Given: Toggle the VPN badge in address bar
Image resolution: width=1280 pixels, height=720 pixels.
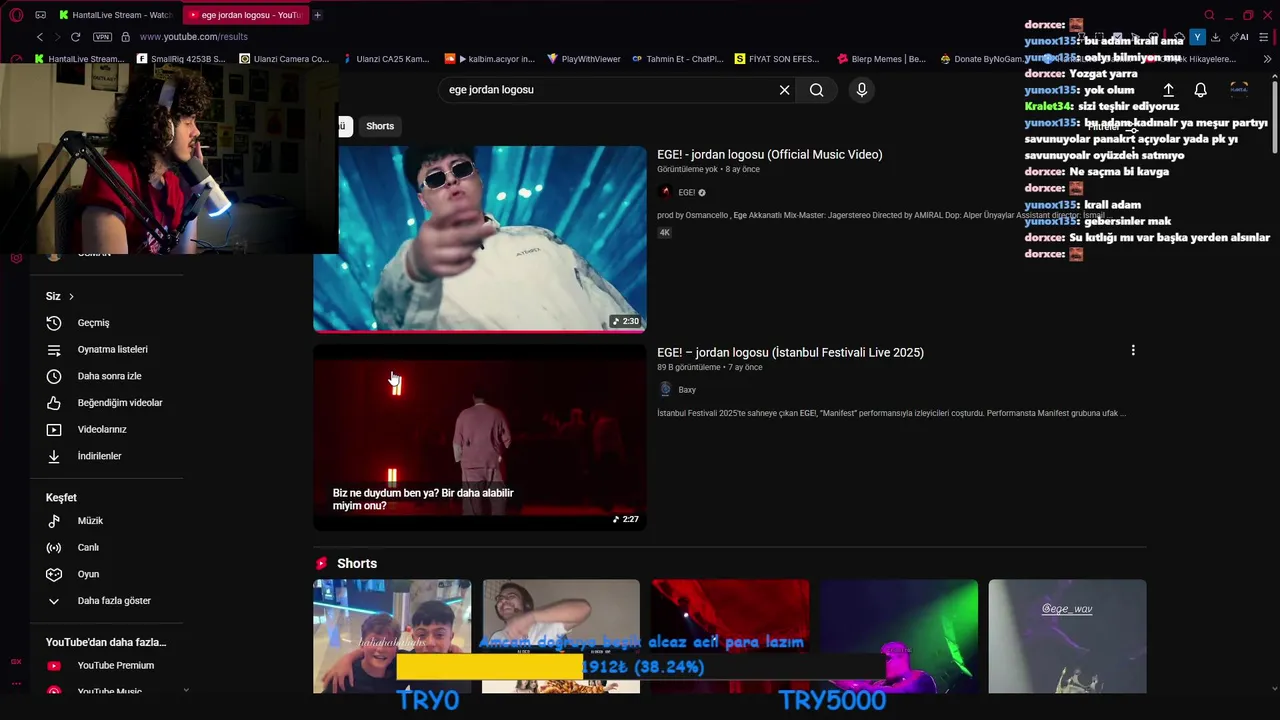Looking at the screenshot, I should (x=102, y=37).
